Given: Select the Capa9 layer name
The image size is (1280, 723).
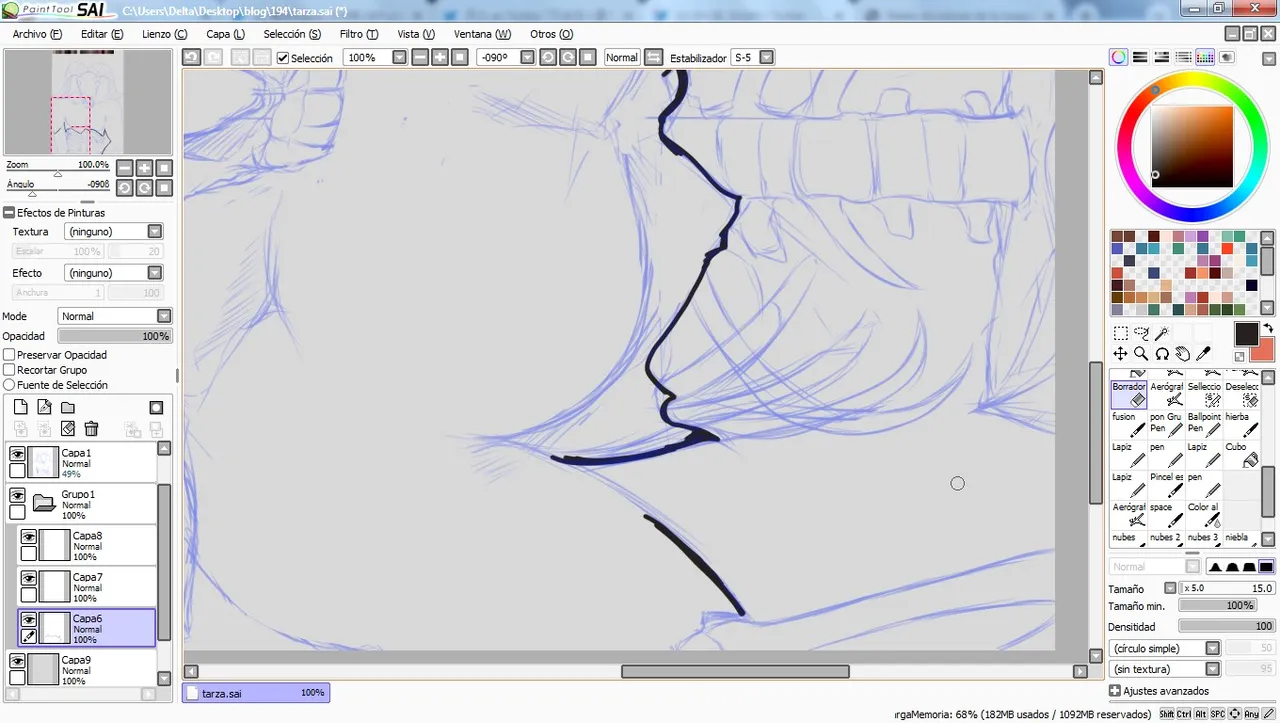Looking at the screenshot, I should click(76, 660).
